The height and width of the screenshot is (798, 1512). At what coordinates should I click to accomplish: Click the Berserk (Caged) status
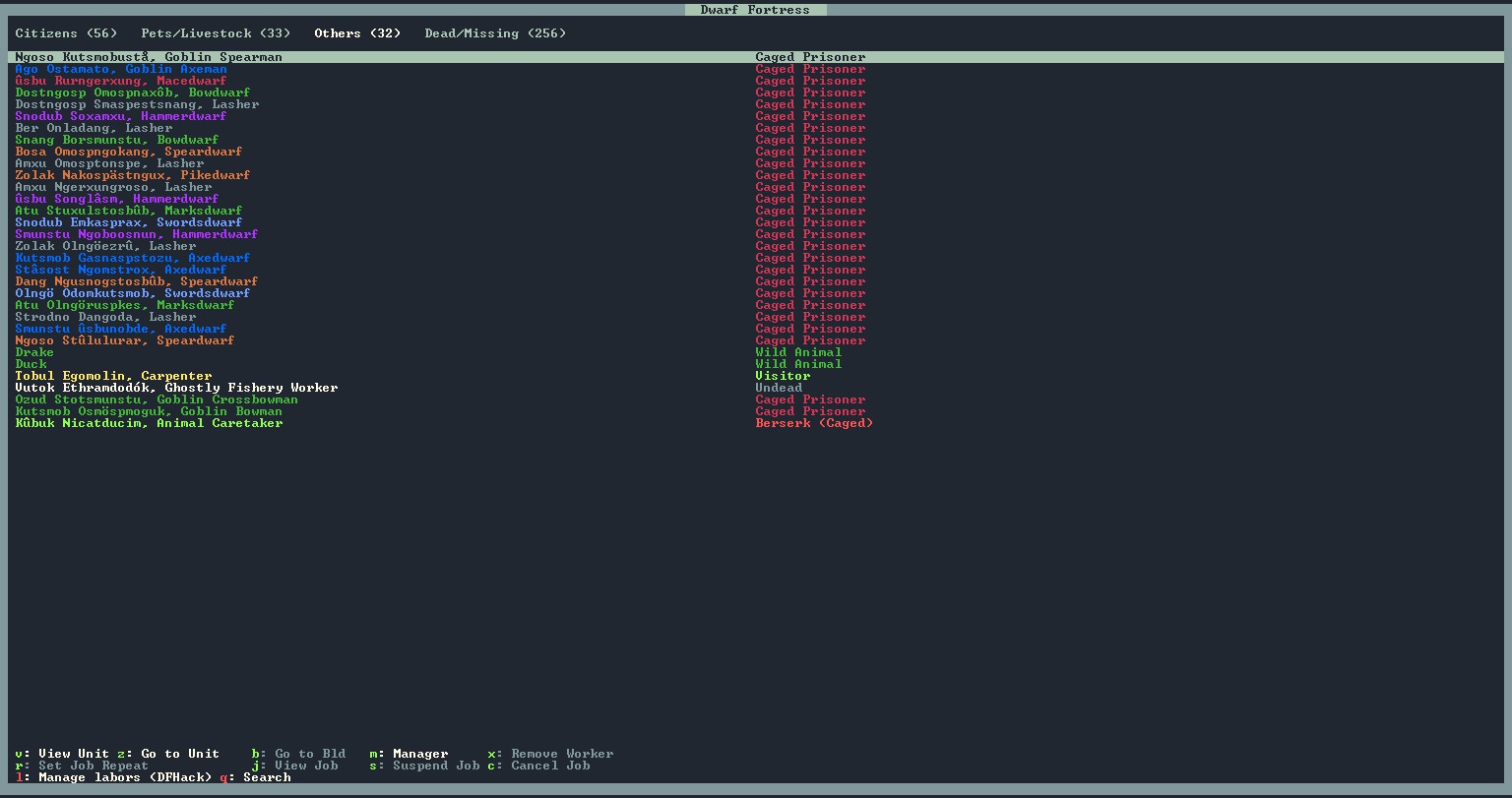(814, 423)
